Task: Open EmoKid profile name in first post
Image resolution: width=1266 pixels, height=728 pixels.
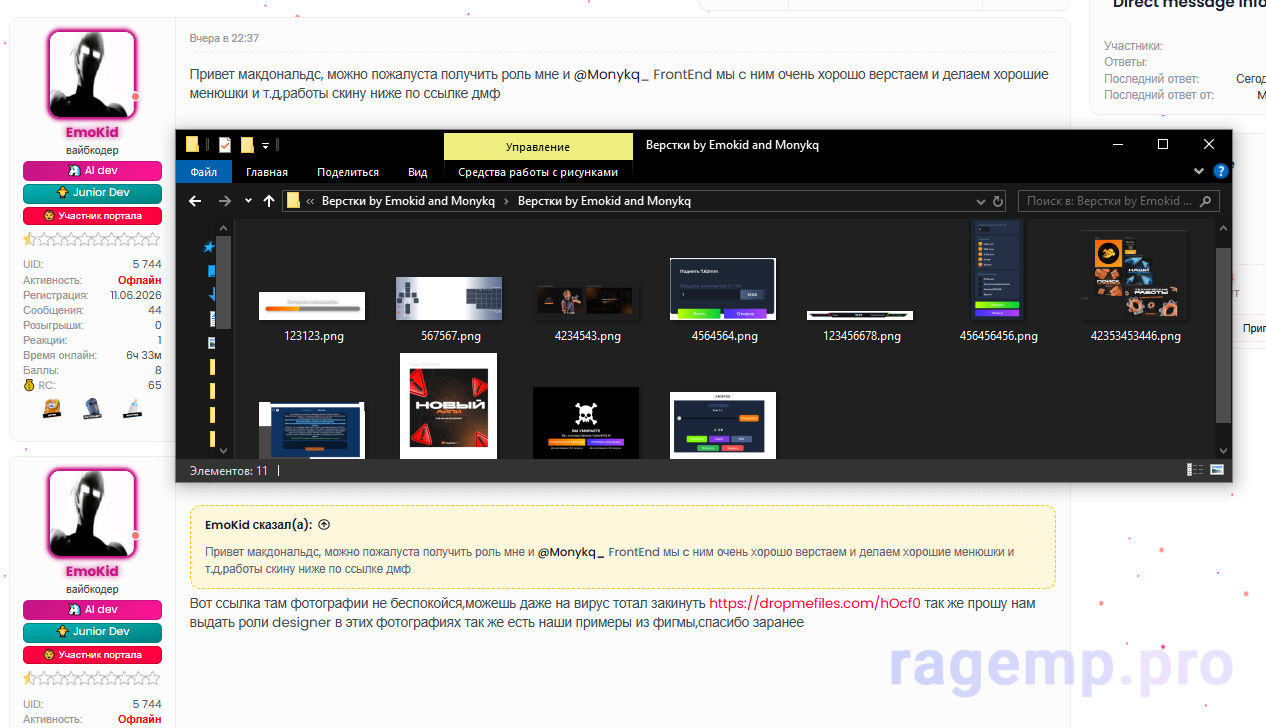Action: pyautogui.click(x=92, y=132)
